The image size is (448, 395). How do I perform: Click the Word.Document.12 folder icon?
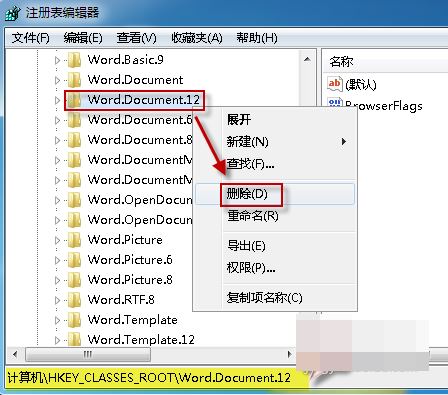pos(74,100)
